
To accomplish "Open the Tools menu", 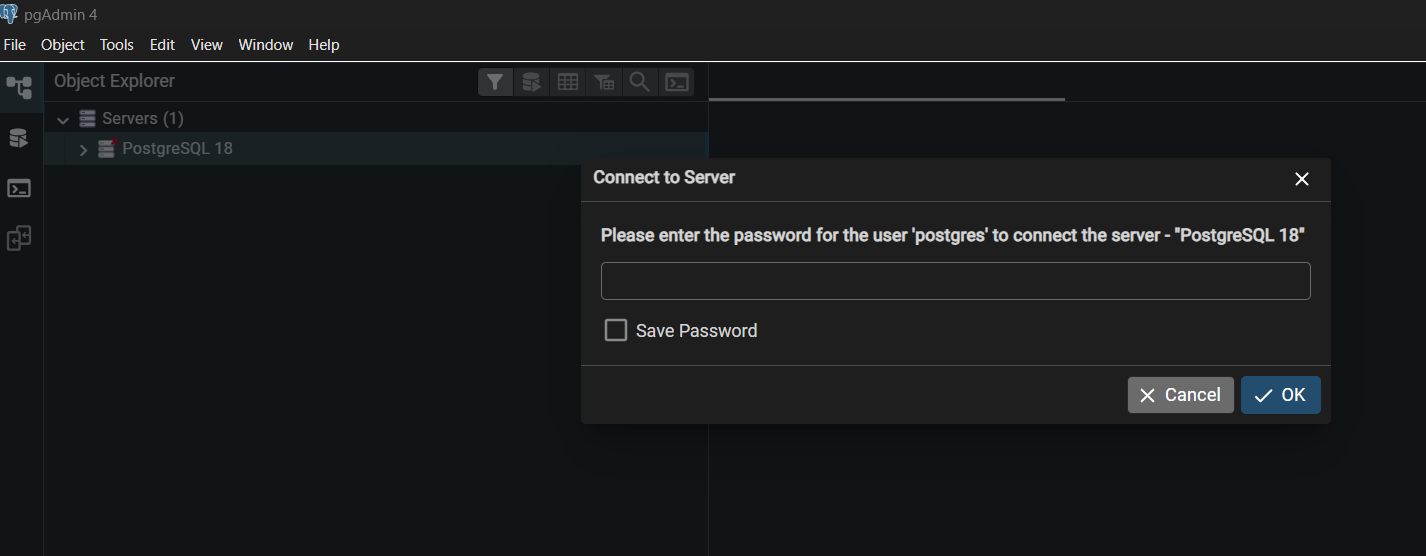I will (117, 45).
